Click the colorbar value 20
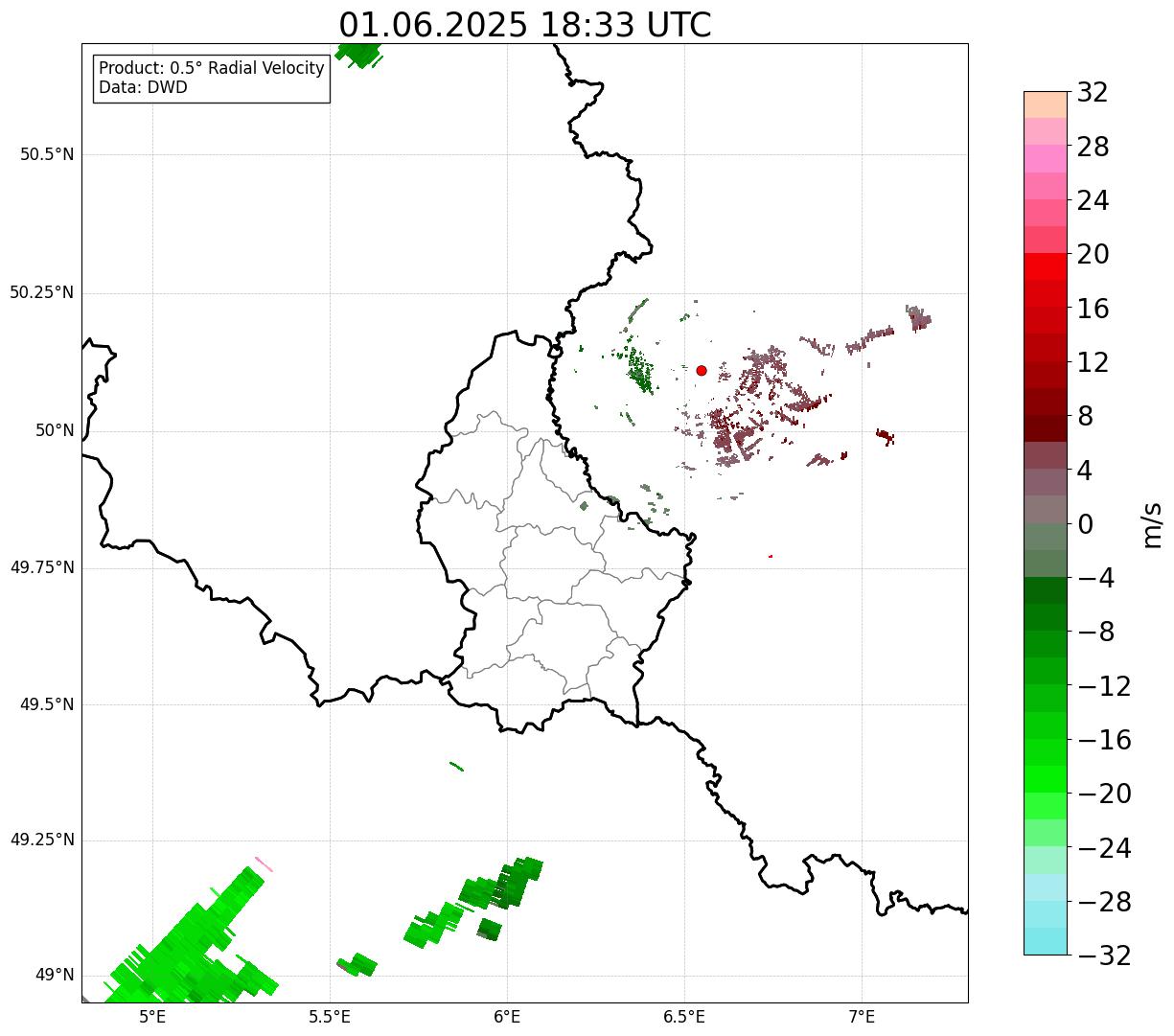 [x=1093, y=254]
